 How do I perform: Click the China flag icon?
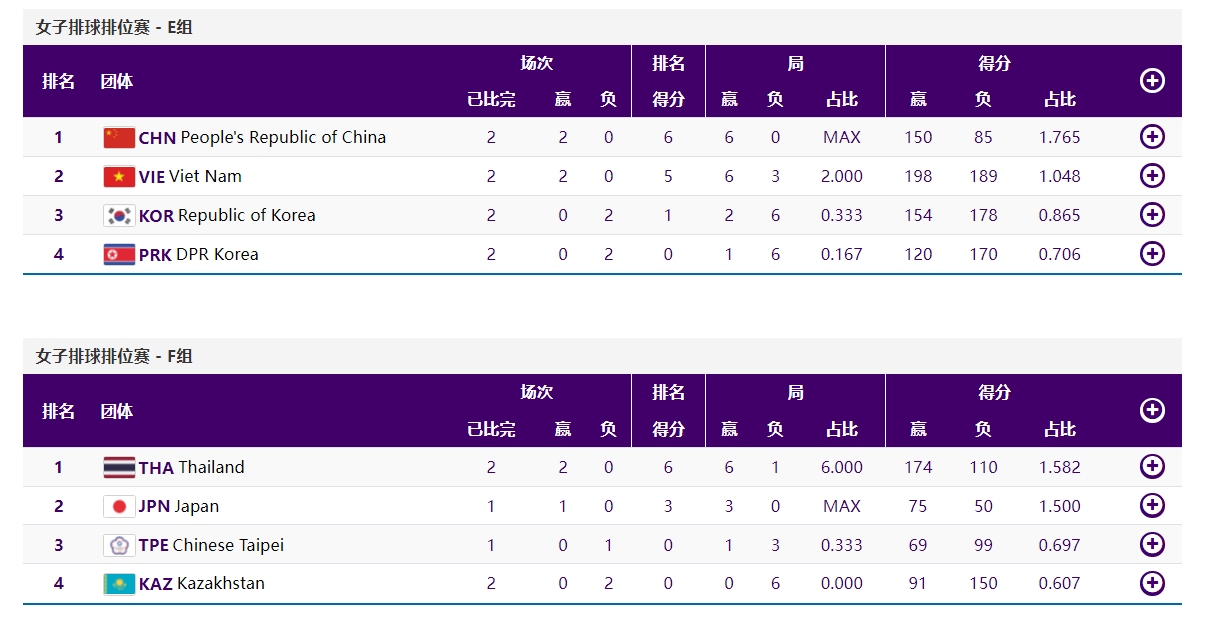point(119,138)
